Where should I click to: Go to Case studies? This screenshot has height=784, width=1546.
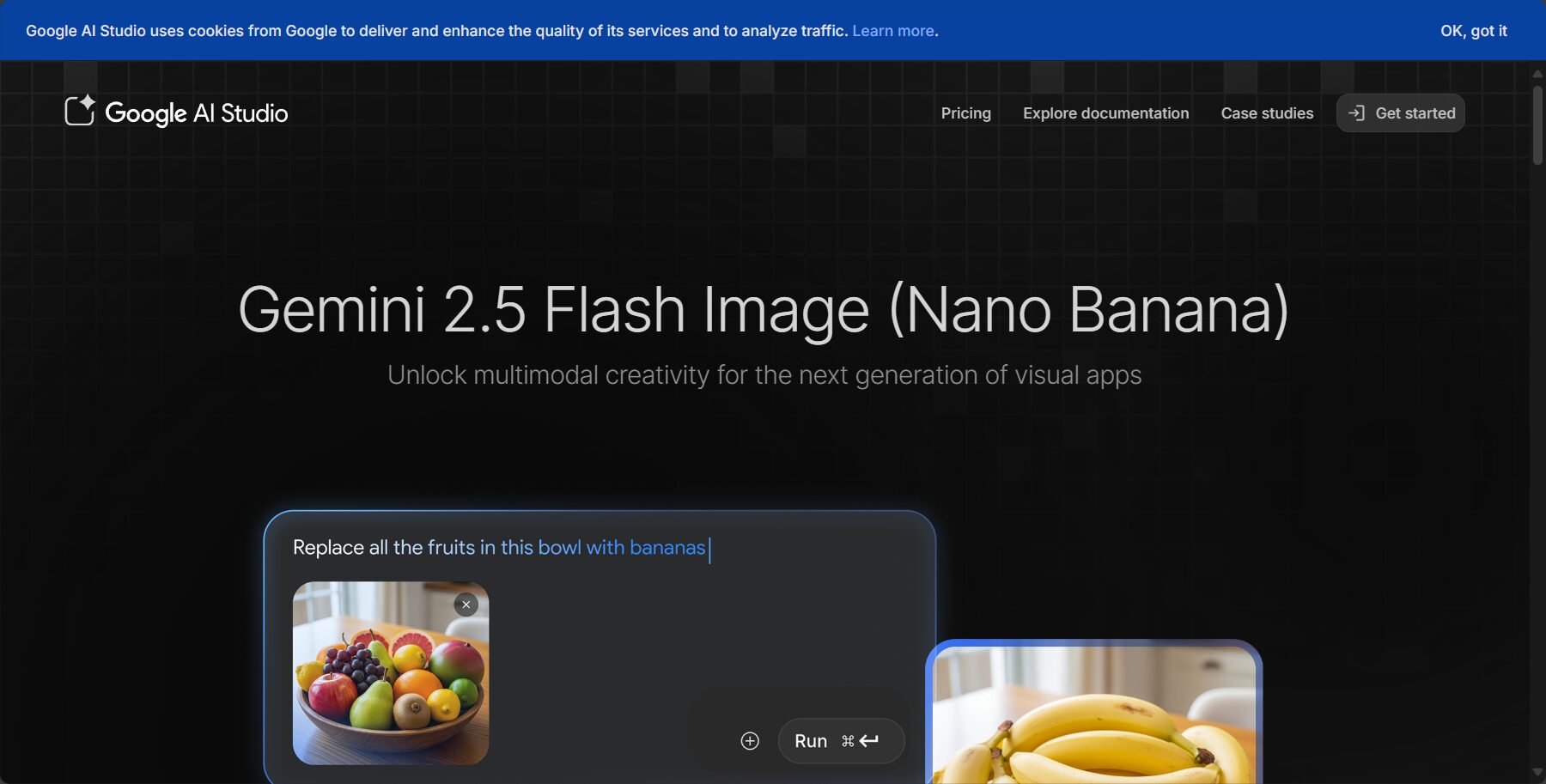pos(1267,113)
